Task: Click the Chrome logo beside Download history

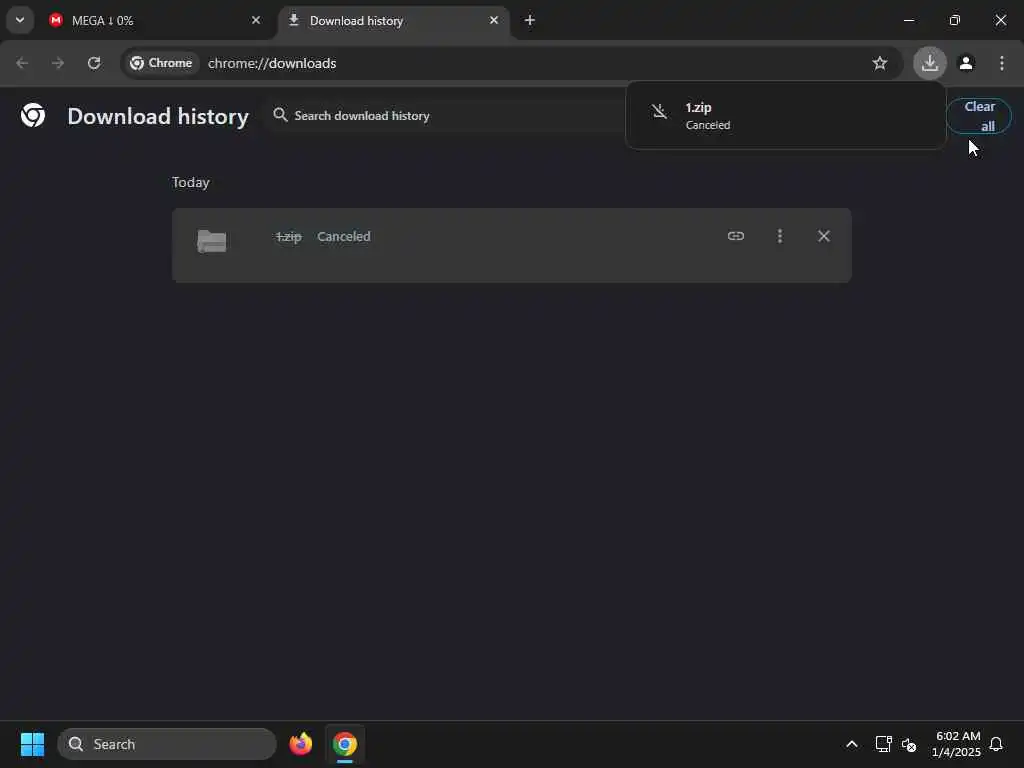Action: tap(33, 116)
